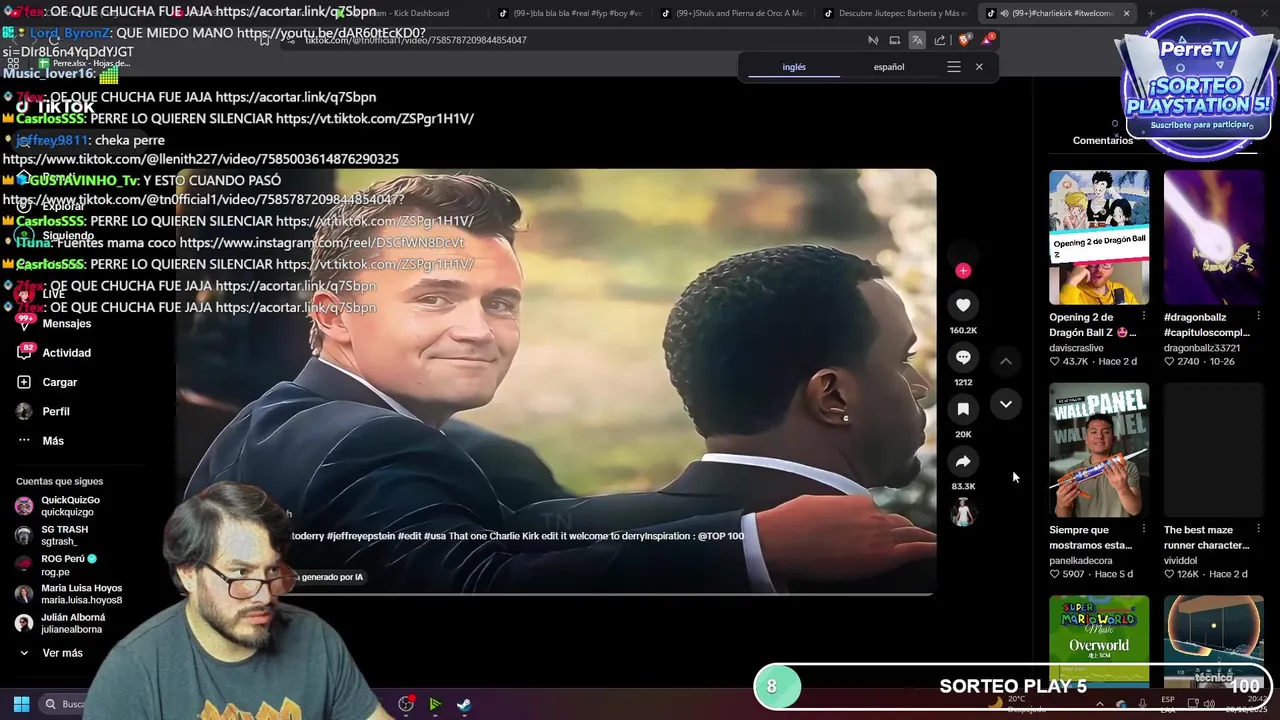Viewport: 1280px width, 720px height.
Task: Save the video with the bookmark icon
Action: [x=963, y=409]
